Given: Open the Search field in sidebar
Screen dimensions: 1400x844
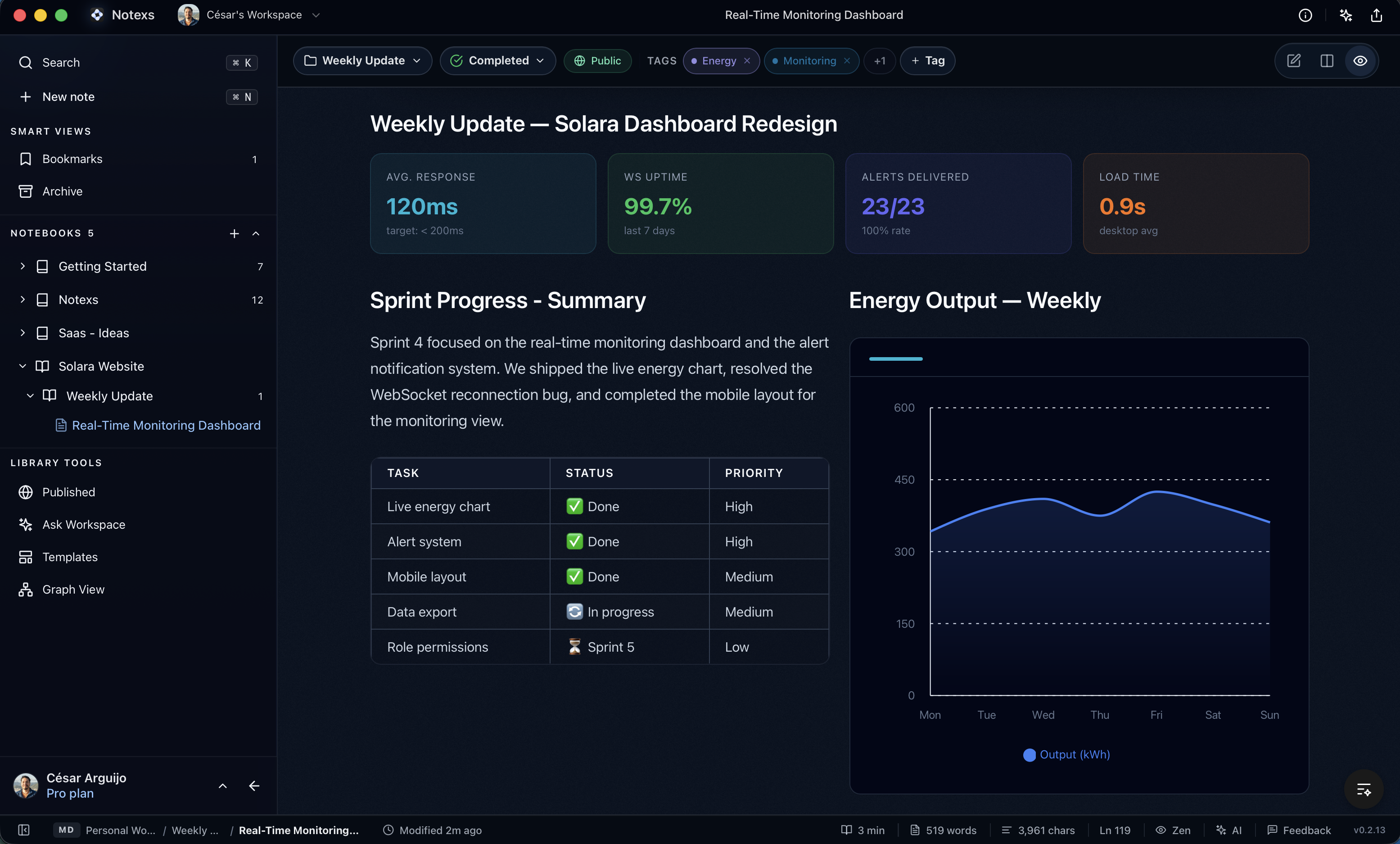Looking at the screenshot, I should coord(138,63).
